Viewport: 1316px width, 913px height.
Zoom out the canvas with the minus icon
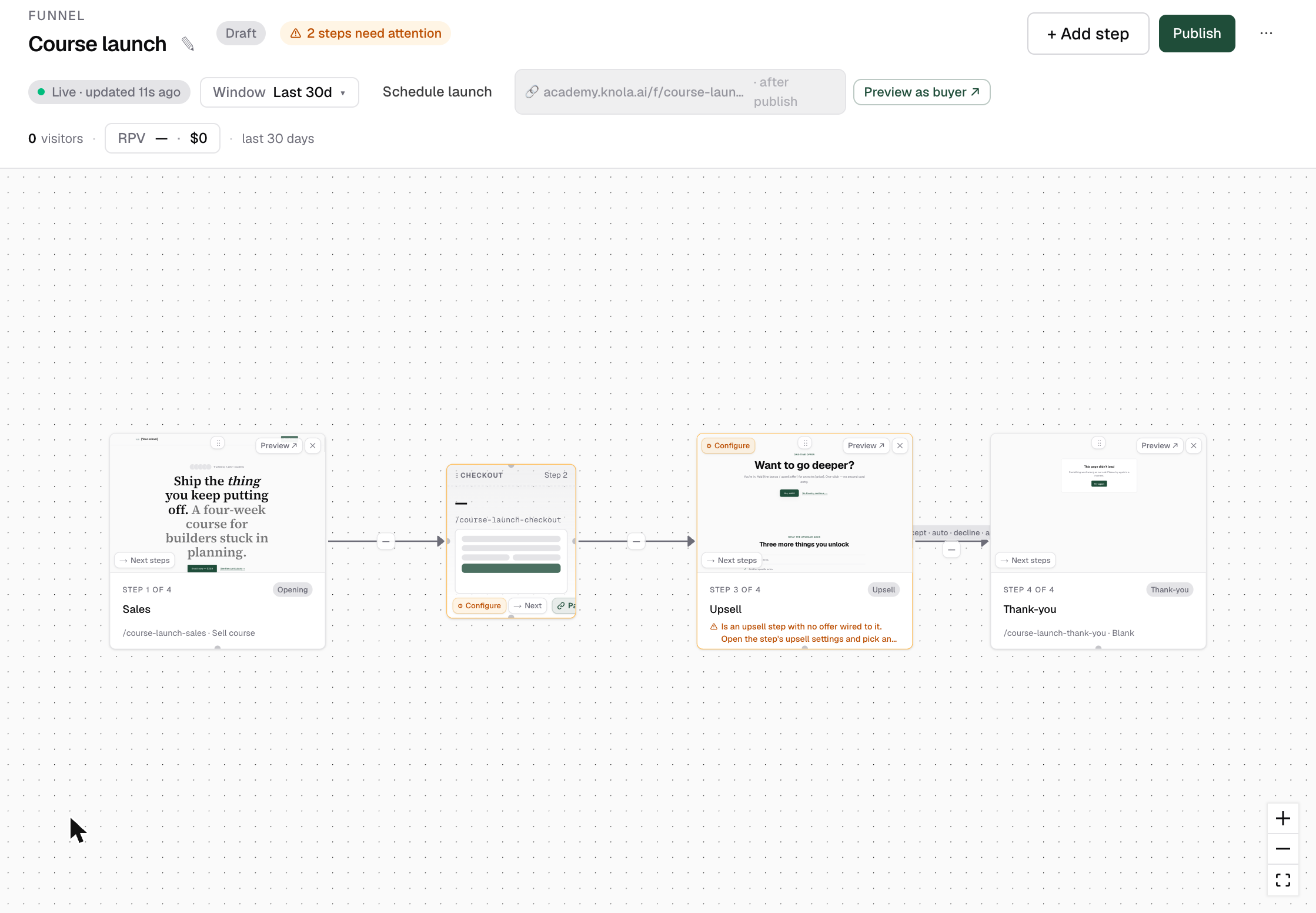(x=1283, y=849)
